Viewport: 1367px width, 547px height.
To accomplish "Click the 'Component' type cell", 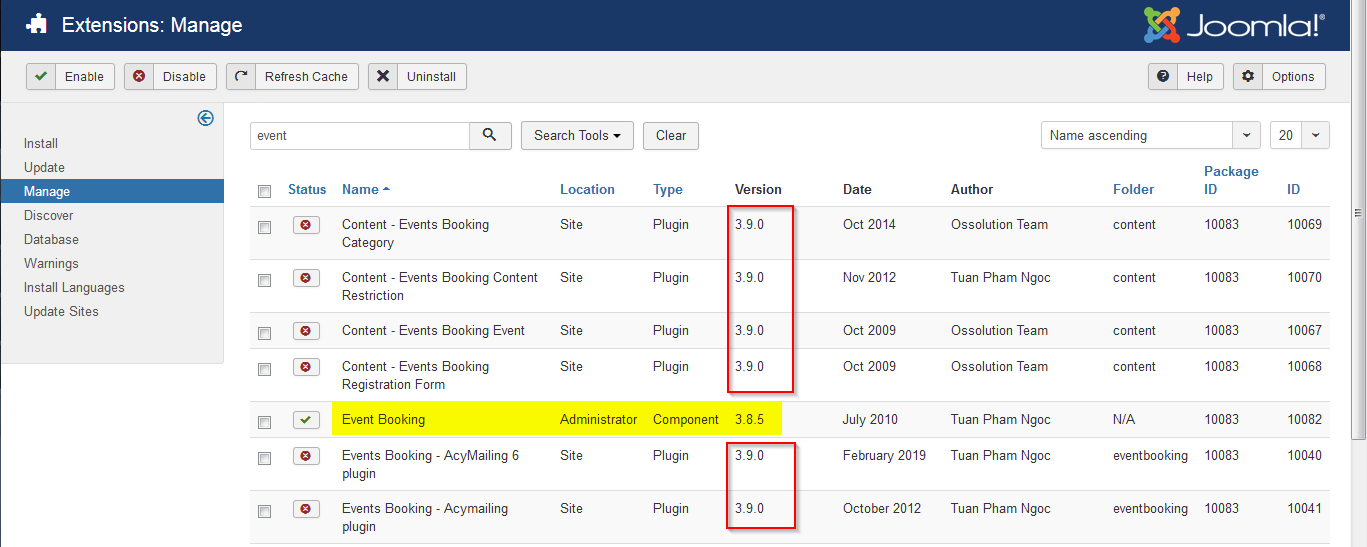I will tap(686, 419).
